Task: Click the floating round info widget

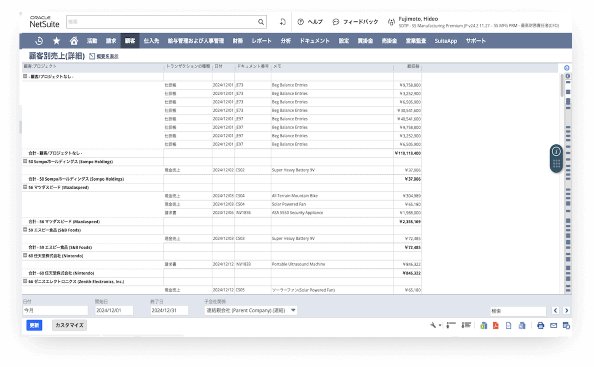Action: click(x=556, y=151)
